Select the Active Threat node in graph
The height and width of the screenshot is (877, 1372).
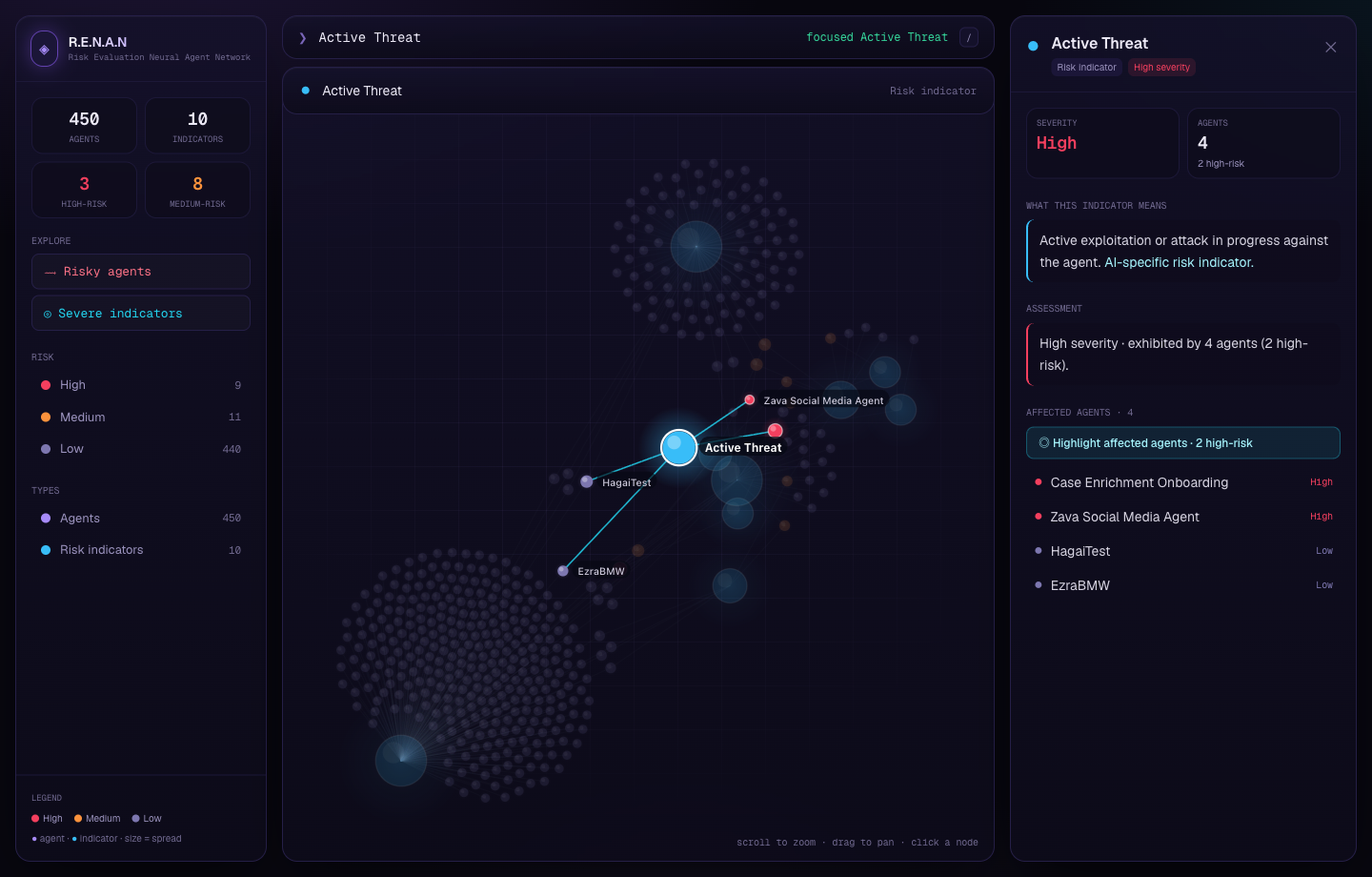(x=679, y=447)
